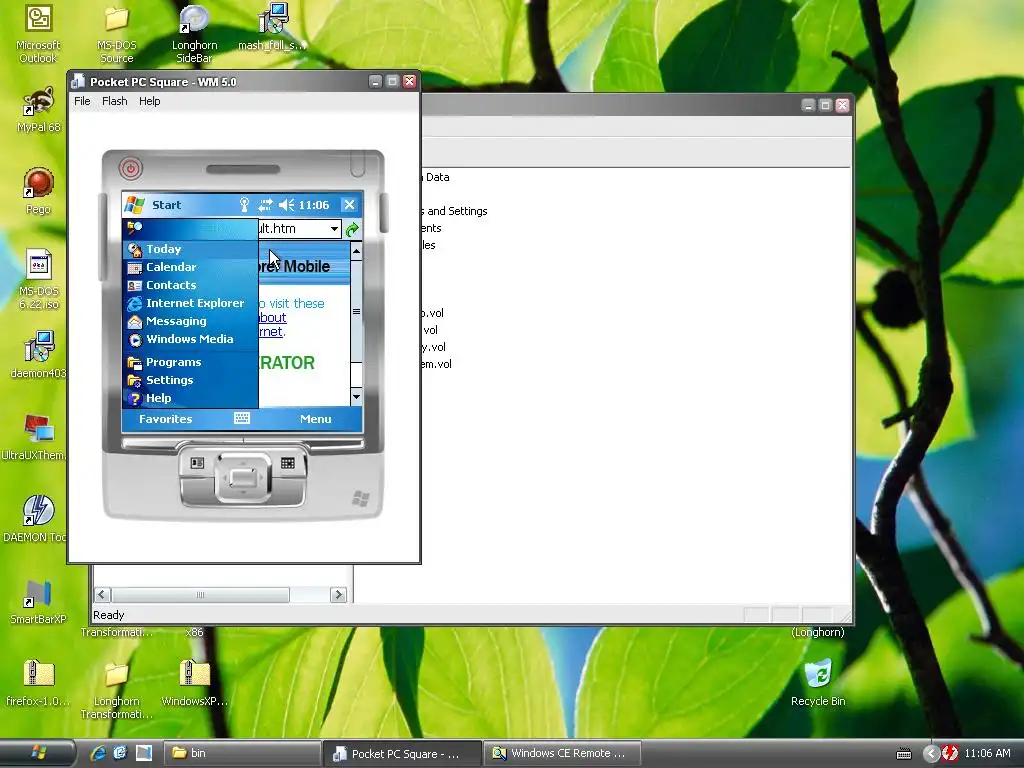This screenshot has height=768, width=1024.
Task: Click the scroll left arrow in the Remote window
Action: point(103,595)
